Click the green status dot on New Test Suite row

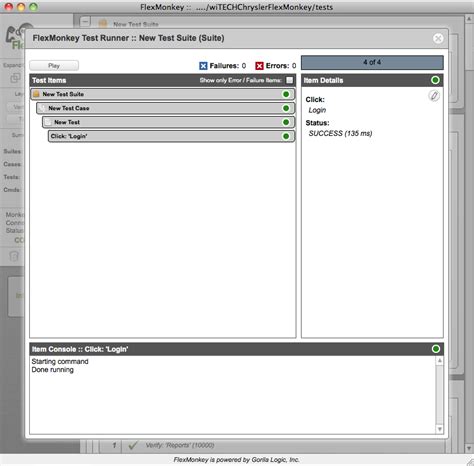coord(286,94)
